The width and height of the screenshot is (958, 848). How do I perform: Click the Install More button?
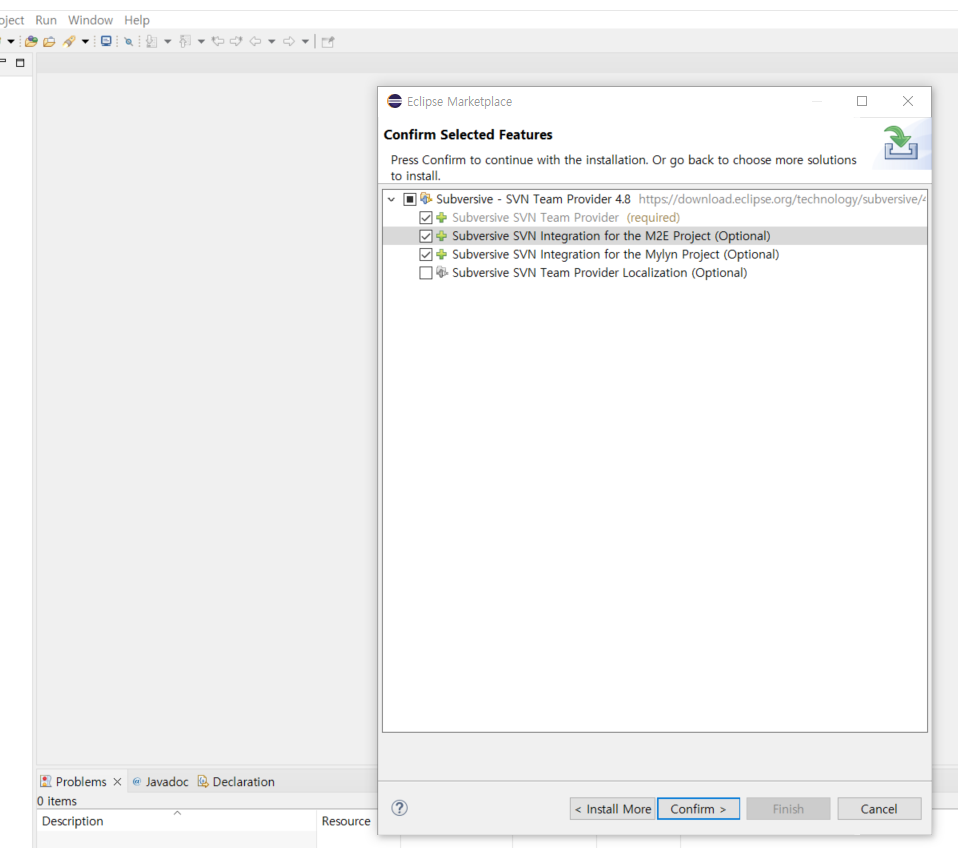pyautogui.click(x=612, y=809)
